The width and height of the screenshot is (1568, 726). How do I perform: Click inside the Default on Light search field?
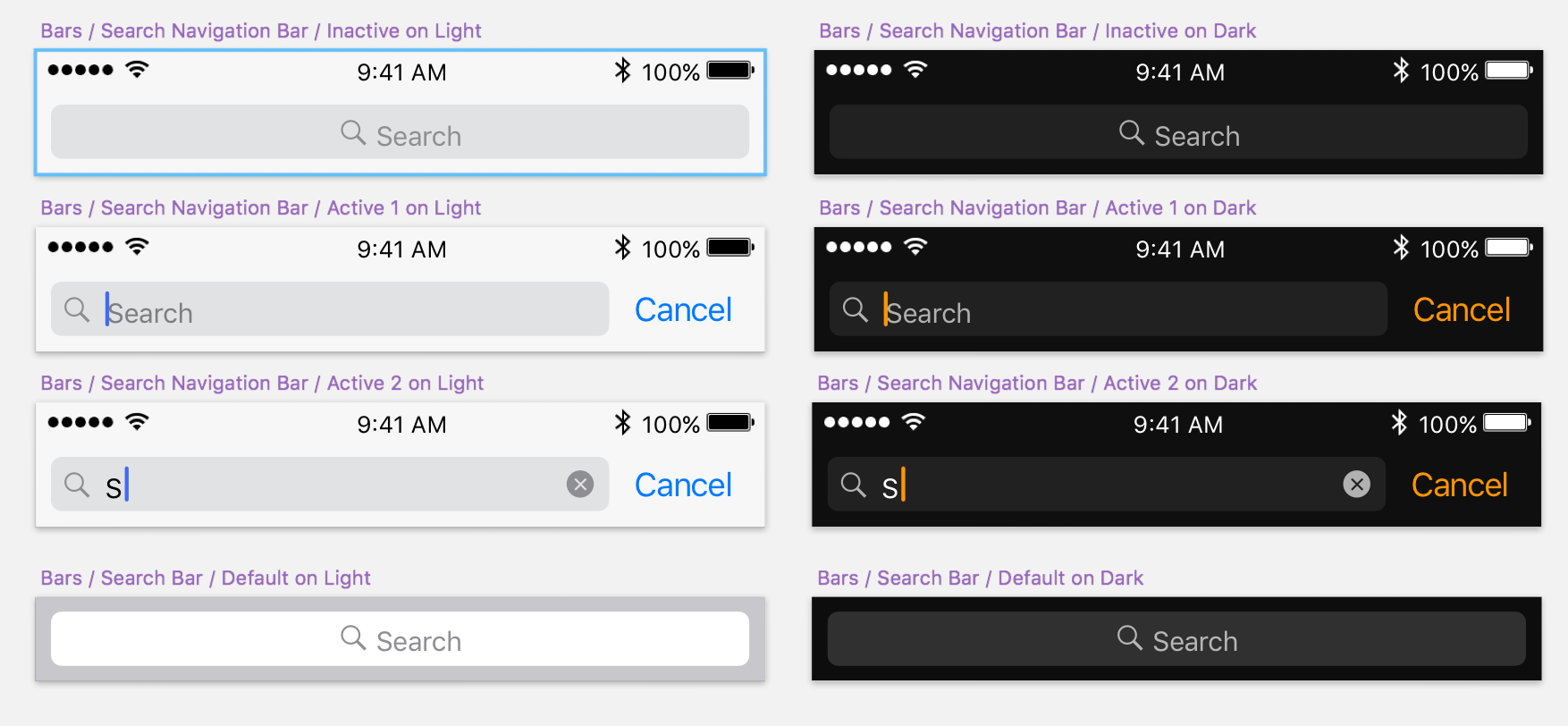coord(400,638)
